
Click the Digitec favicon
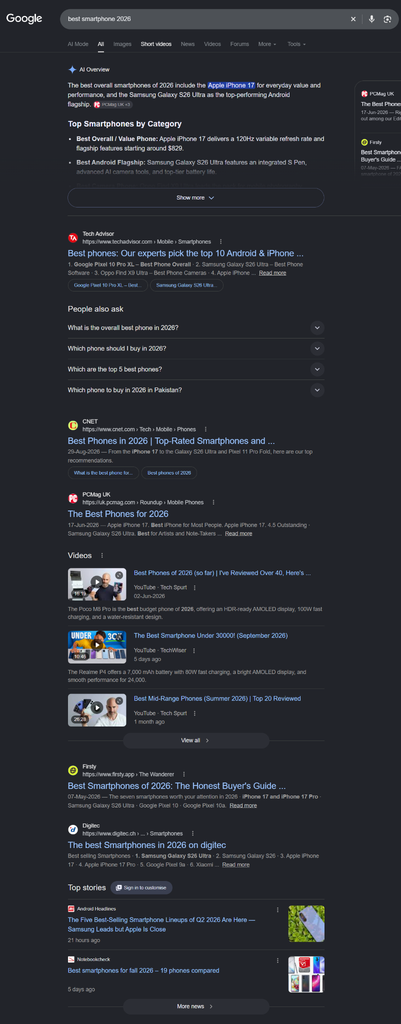pos(73,829)
